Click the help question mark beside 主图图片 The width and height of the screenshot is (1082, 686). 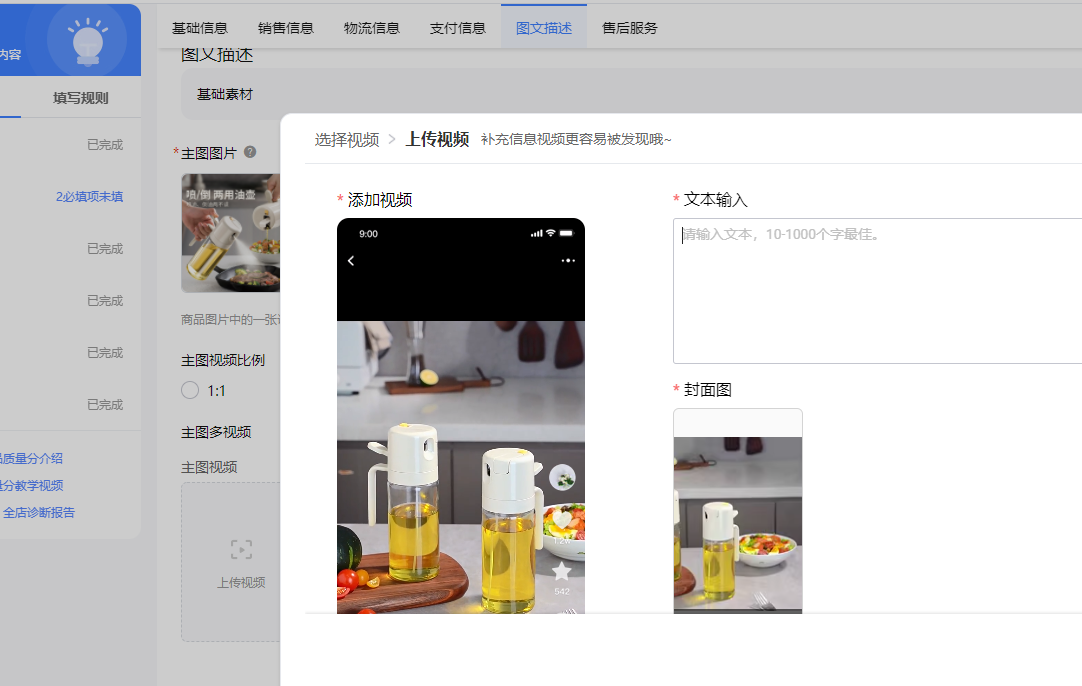[250, 152]
